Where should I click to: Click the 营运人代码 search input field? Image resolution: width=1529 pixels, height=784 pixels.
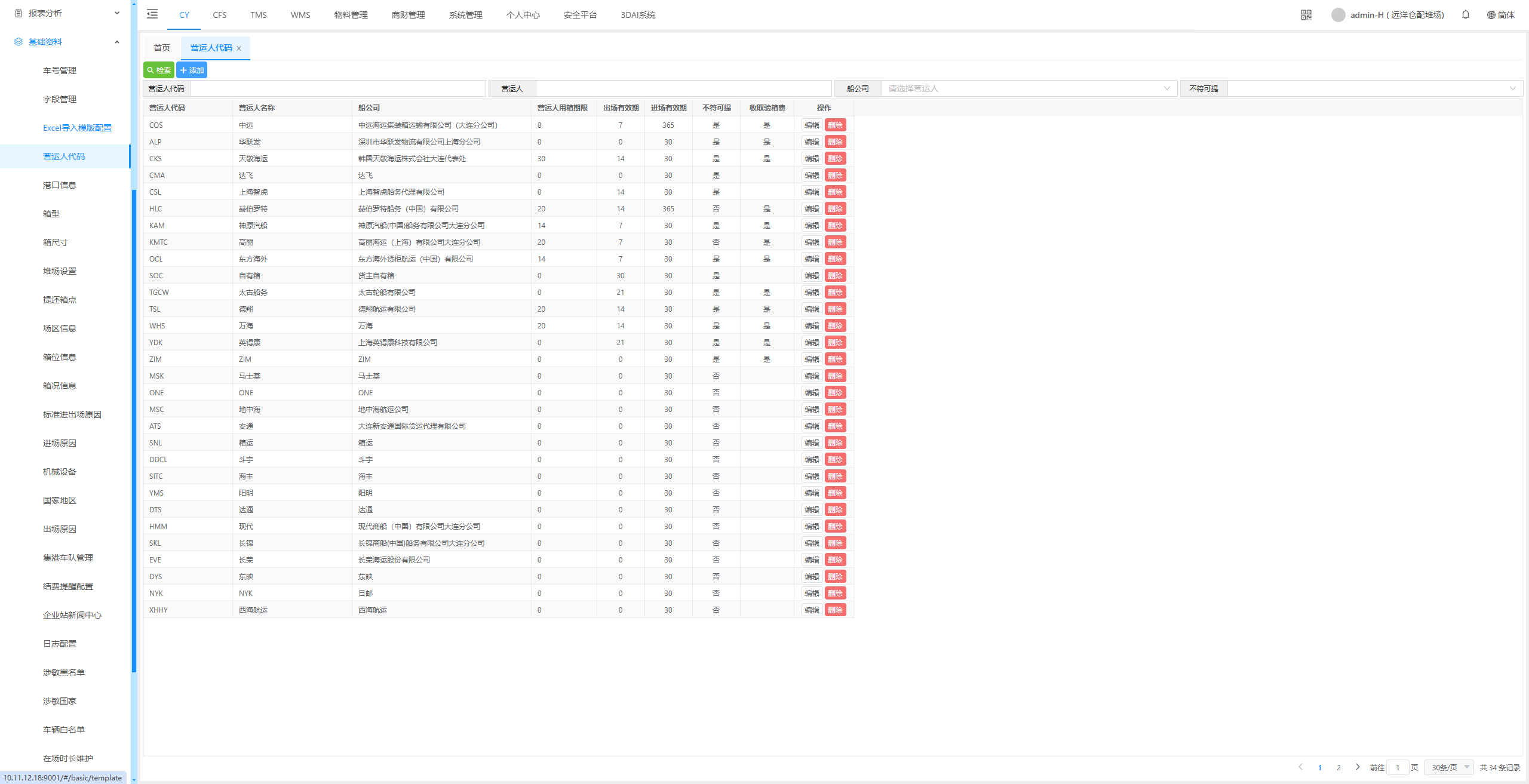(x=337, y=88)
